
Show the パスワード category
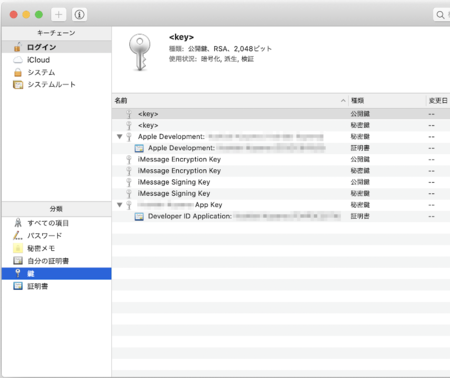[x=56, y=236]
